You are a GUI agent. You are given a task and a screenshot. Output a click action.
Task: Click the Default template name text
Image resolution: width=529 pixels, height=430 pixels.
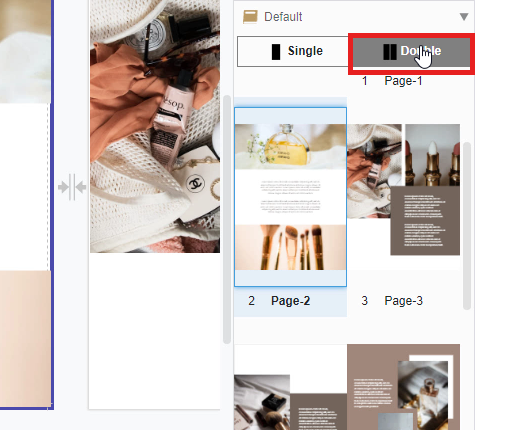283,17
